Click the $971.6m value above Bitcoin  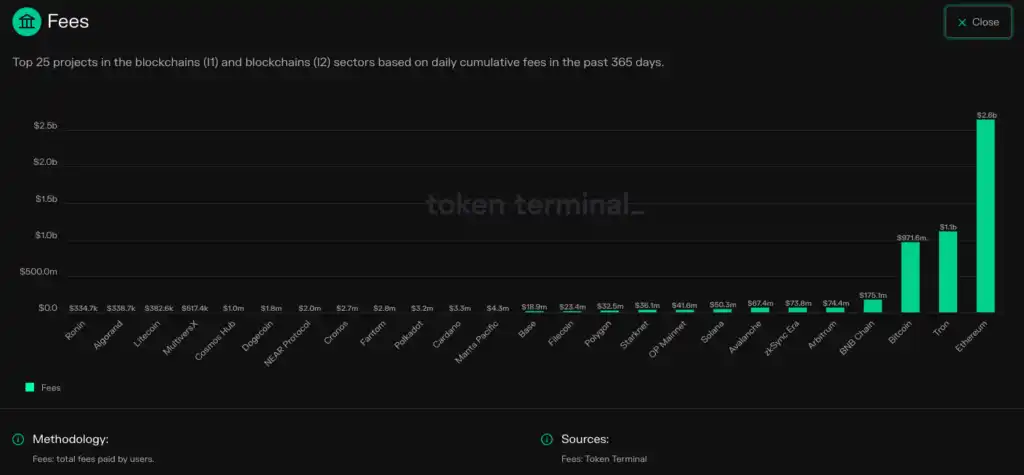(x=910, y=238)
